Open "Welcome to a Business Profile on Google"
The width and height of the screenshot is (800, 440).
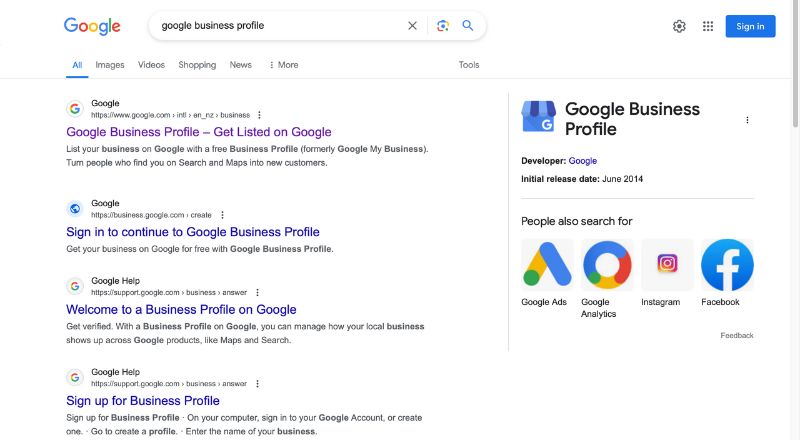(181, 309)
